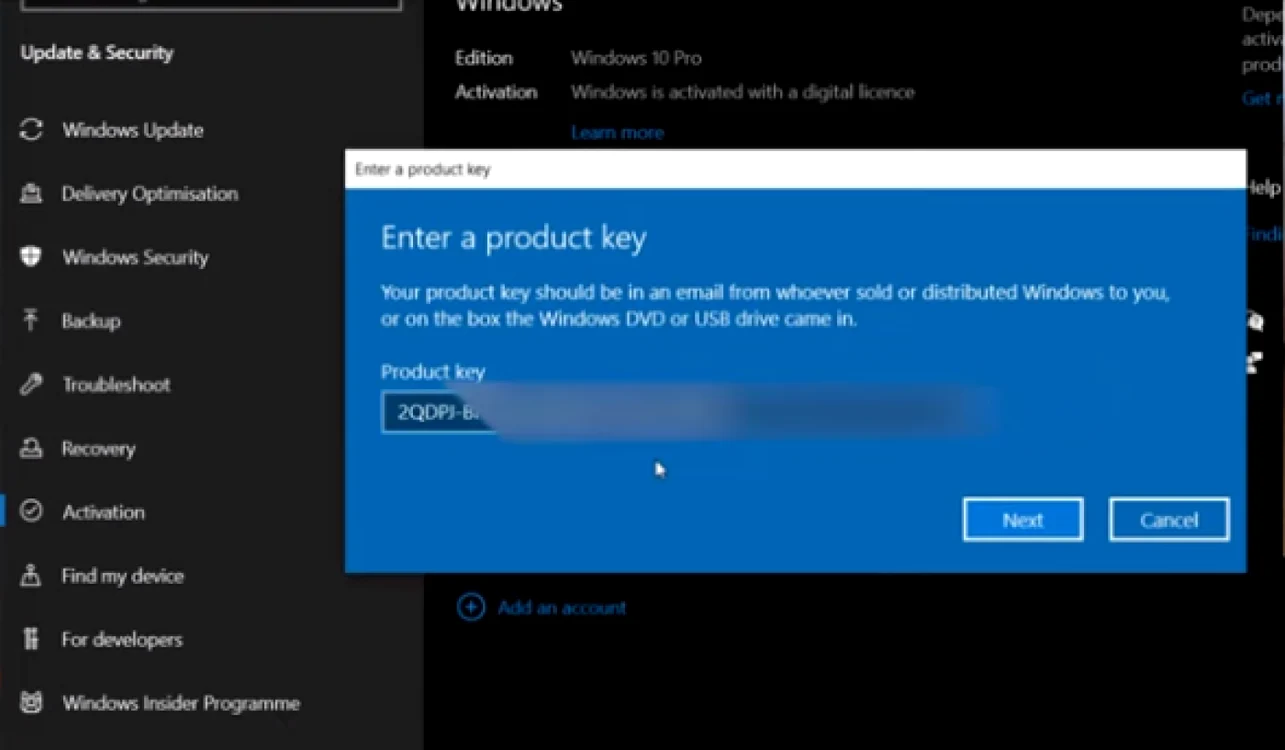Image resolution: width=1285 pixels, height=750 pixels.
Task: Click Next in the product key dialog
Action: pyautogui.click(x=1023, y=520)
